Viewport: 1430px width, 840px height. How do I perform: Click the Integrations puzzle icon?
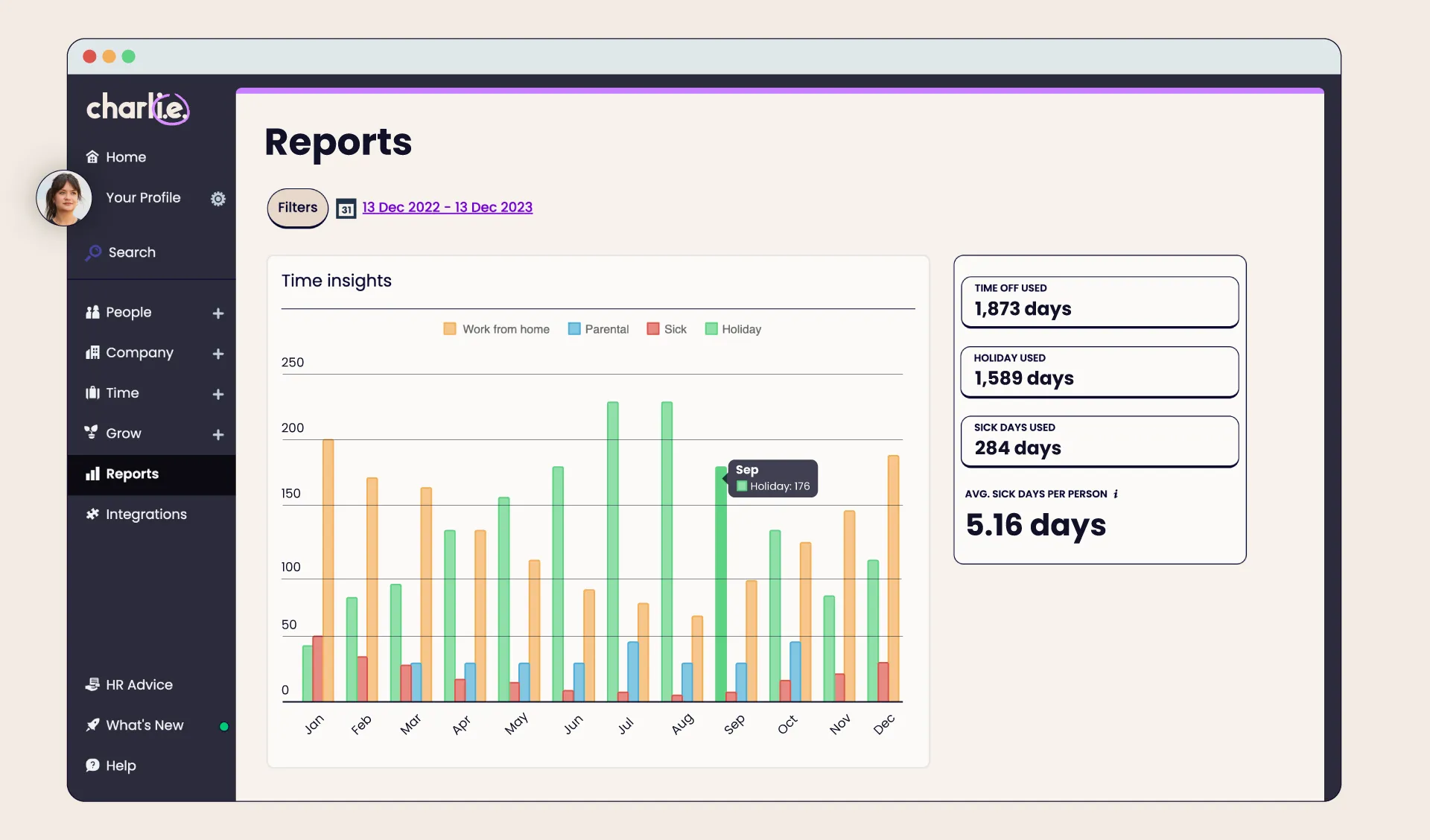(x=92, y=514)
